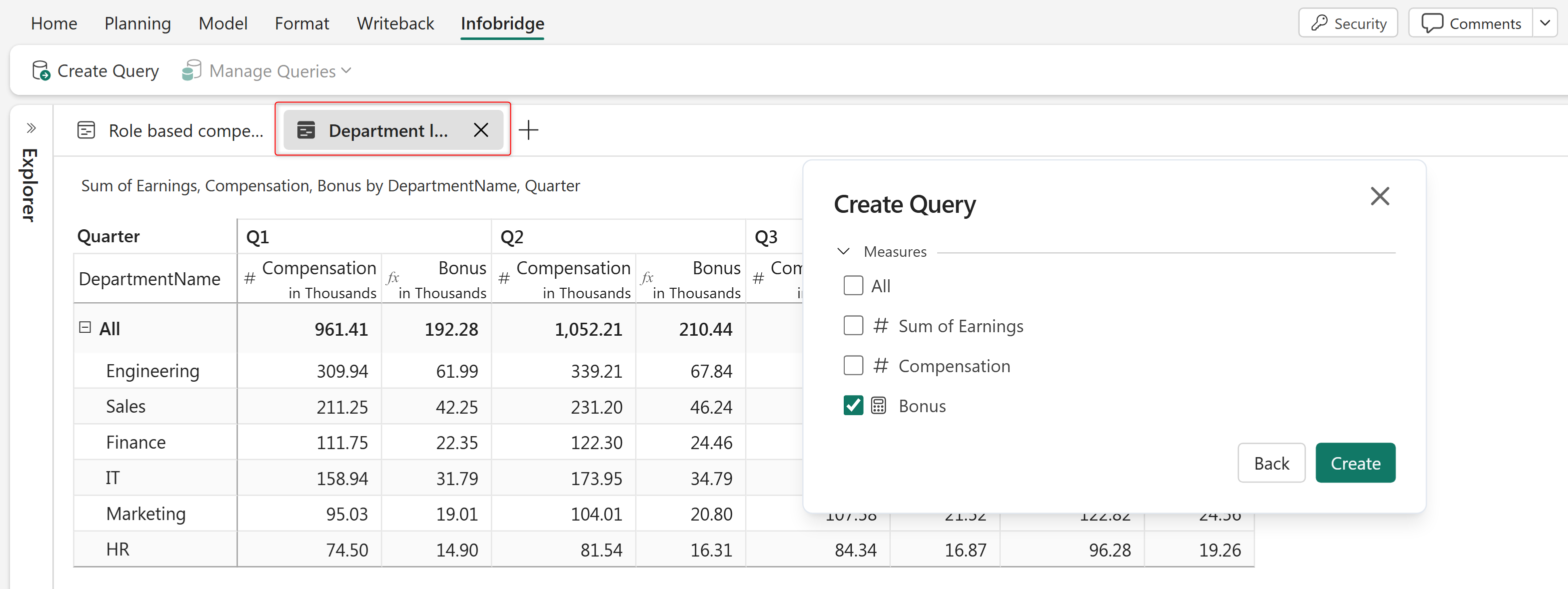Screen dimensions: 1568x589
Task: Click the Role based compensation report icon
Action: click(x=86, y=129)
